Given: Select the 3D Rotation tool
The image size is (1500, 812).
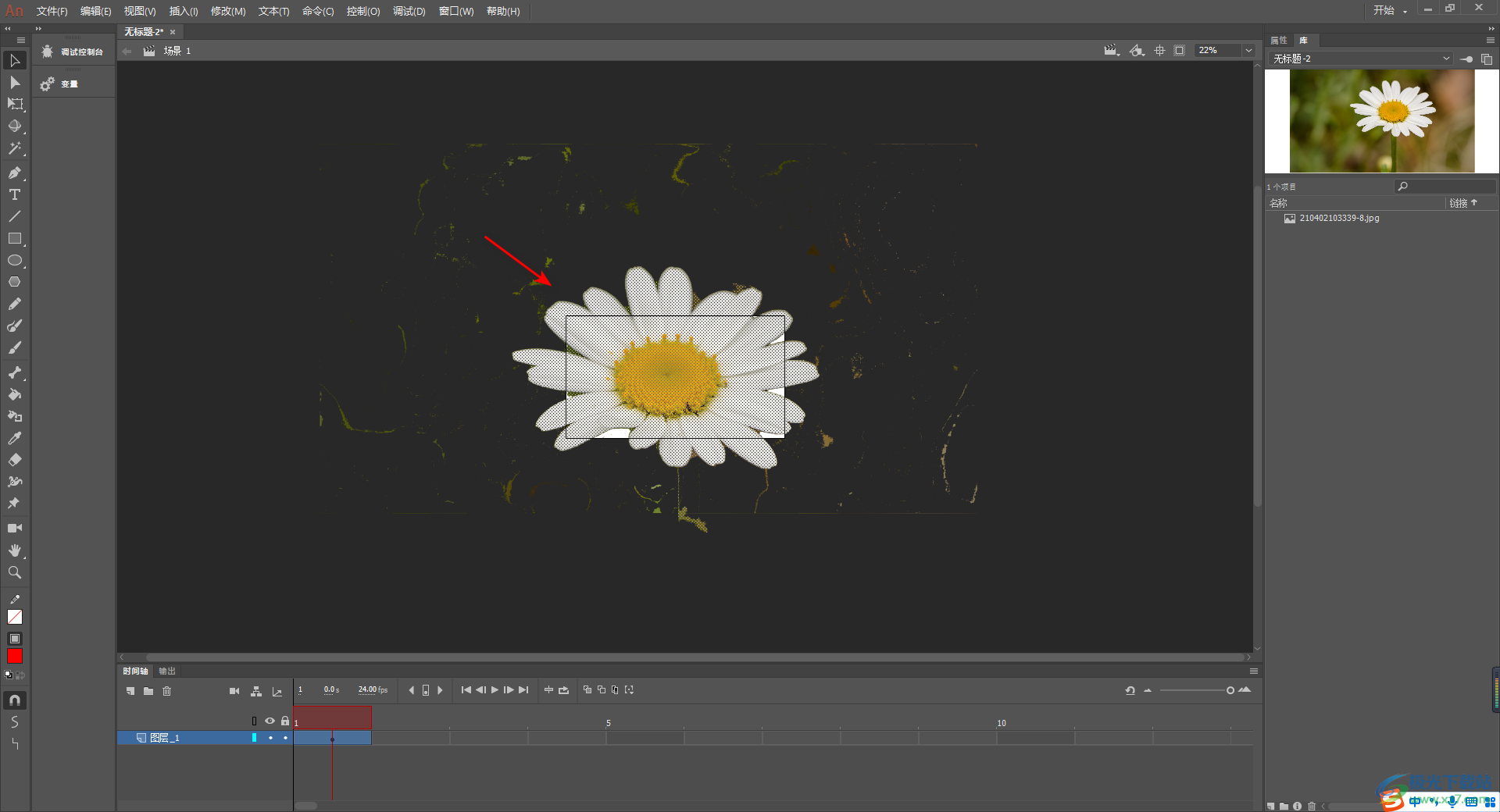Looking at the screenshot, I should pos(15,126).
